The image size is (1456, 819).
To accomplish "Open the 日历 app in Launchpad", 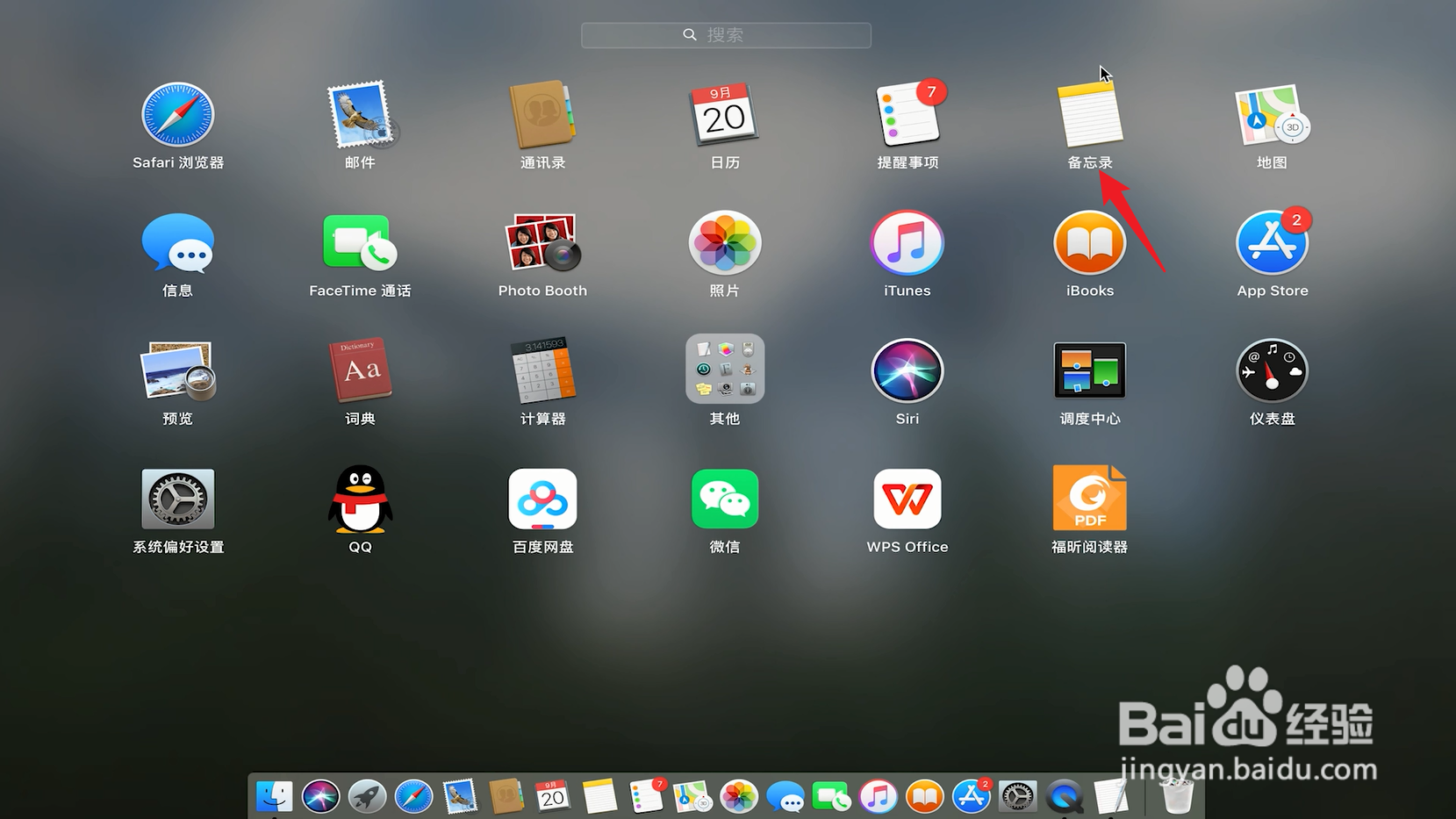I will 725,115.
